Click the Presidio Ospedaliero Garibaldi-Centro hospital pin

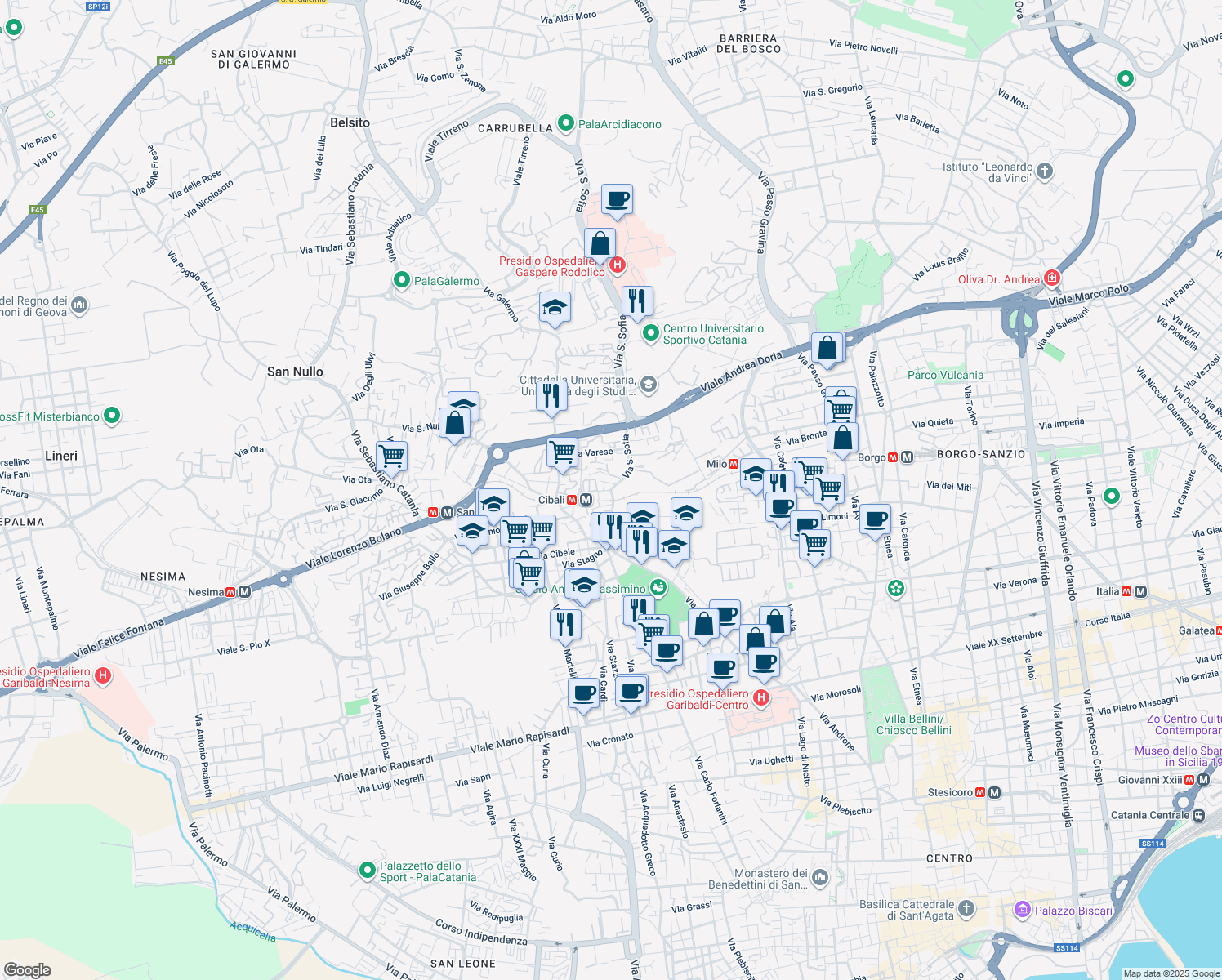coord(761,697)
